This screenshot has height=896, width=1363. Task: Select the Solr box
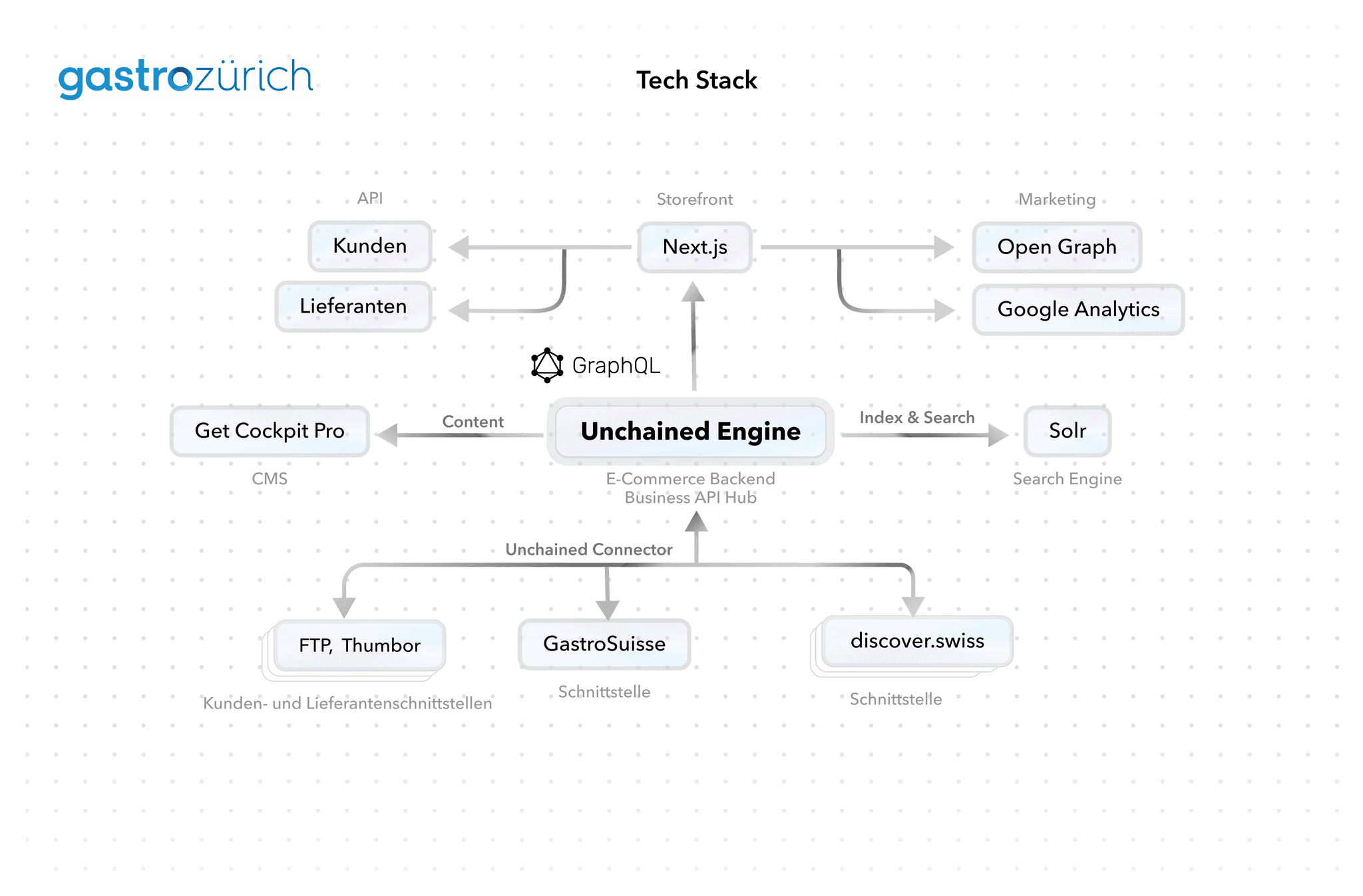[1068, 431]
